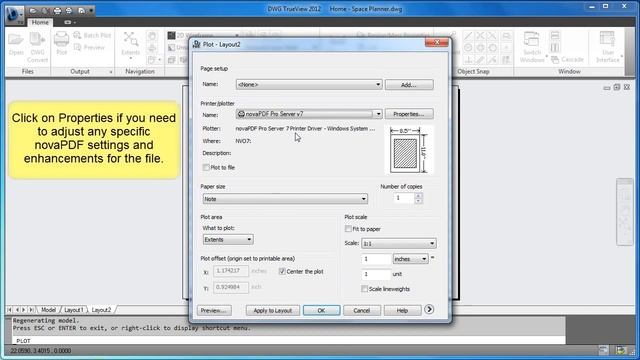Expand more options with the round arrow button

(x=429, y=309)
